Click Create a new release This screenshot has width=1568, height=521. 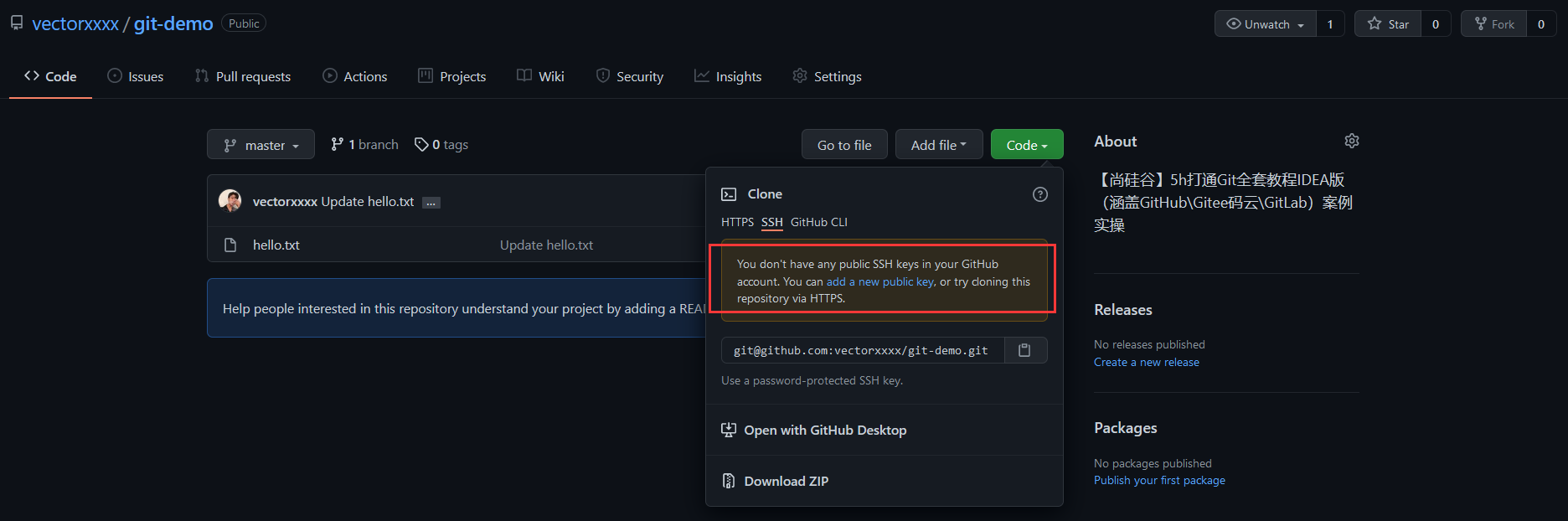[1147, 362]
